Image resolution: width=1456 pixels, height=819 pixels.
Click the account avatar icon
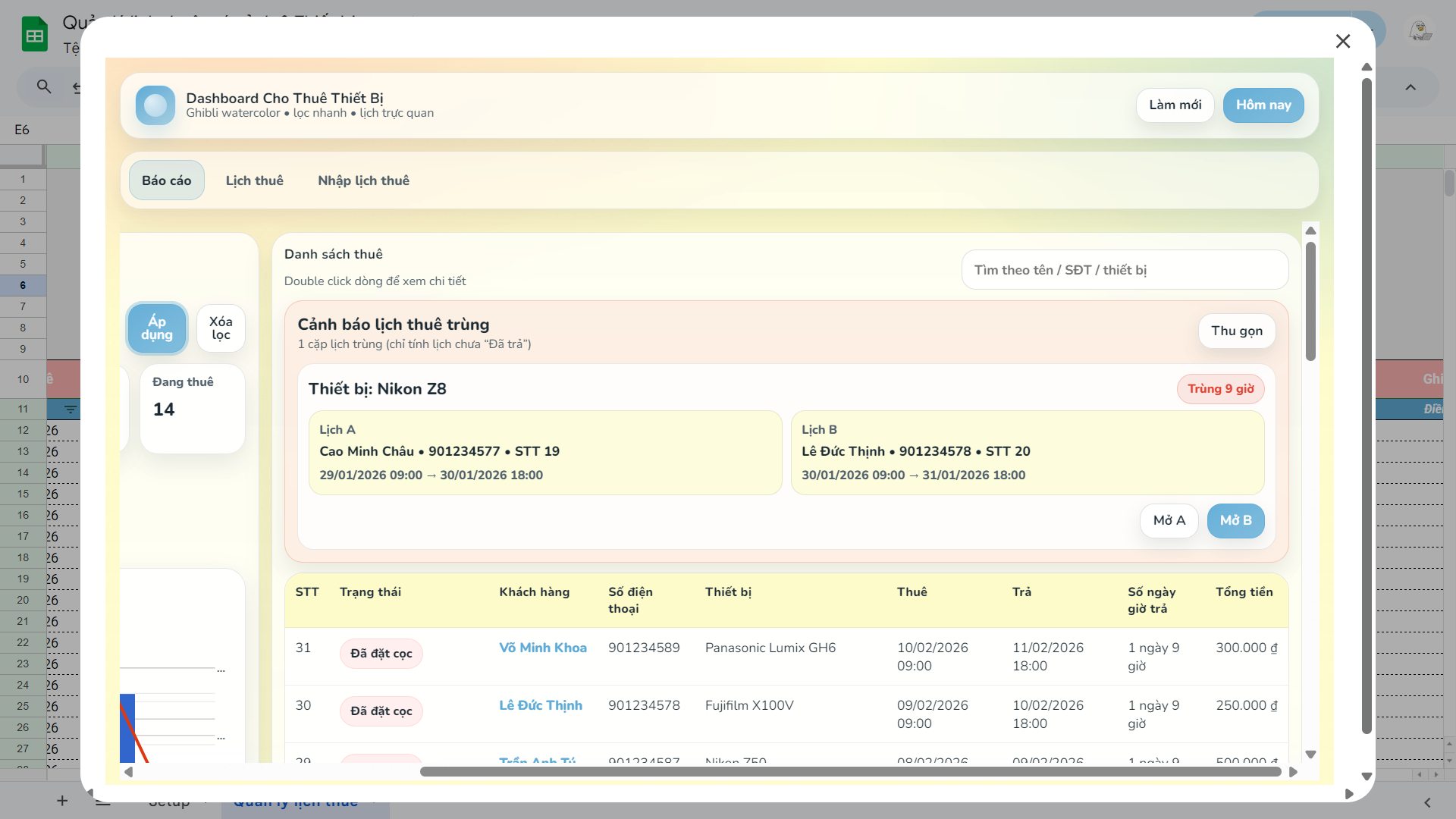pos(1420,32)
